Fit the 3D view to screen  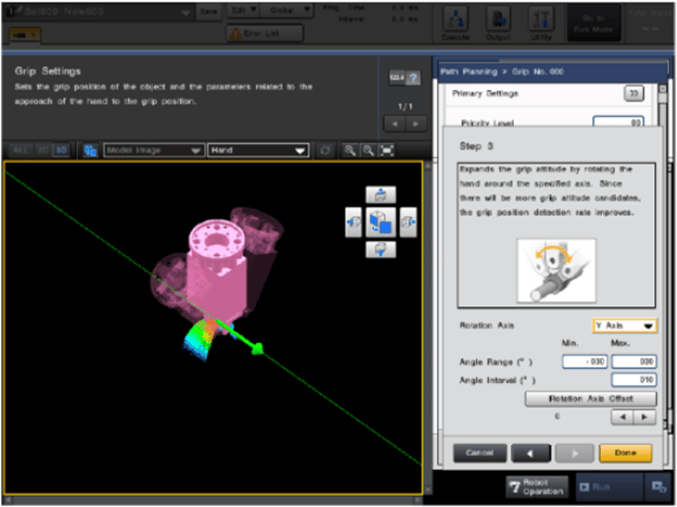(x=386, y=150)
